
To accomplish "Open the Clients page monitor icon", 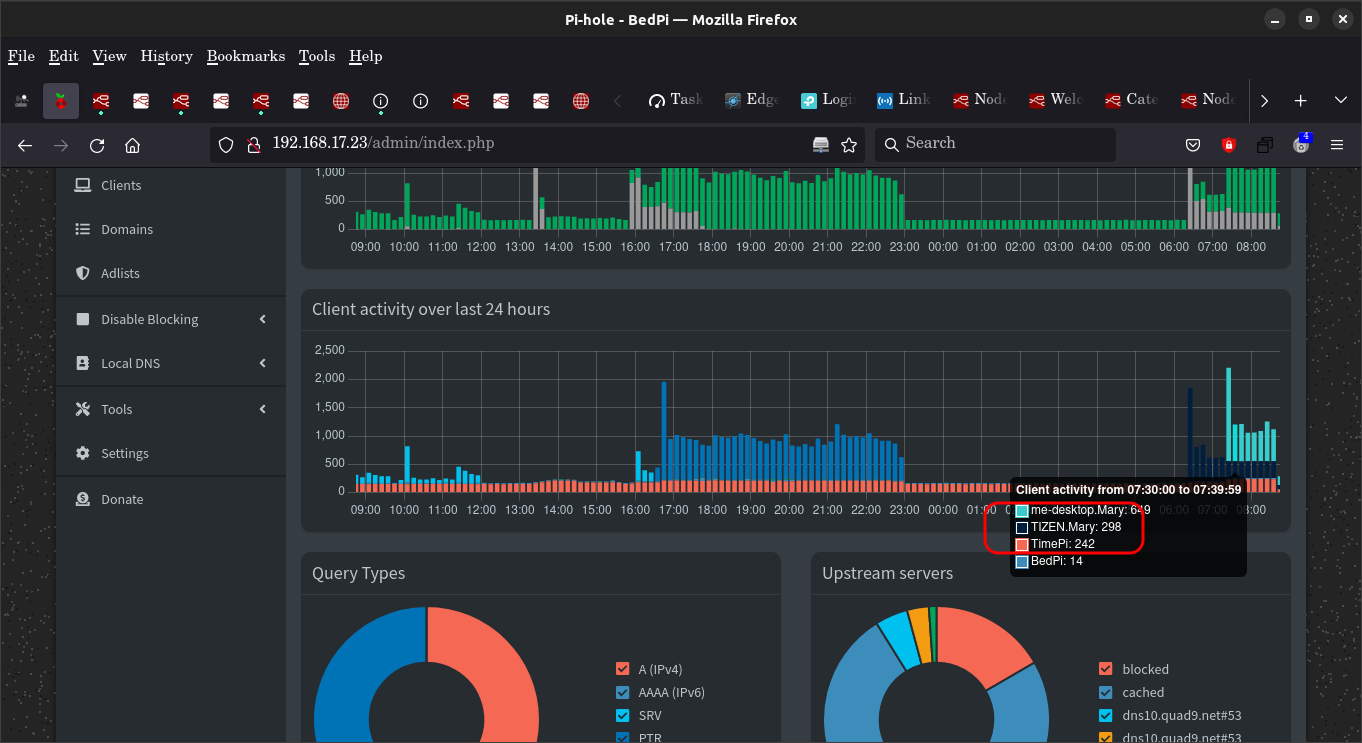I will (83, 185).
